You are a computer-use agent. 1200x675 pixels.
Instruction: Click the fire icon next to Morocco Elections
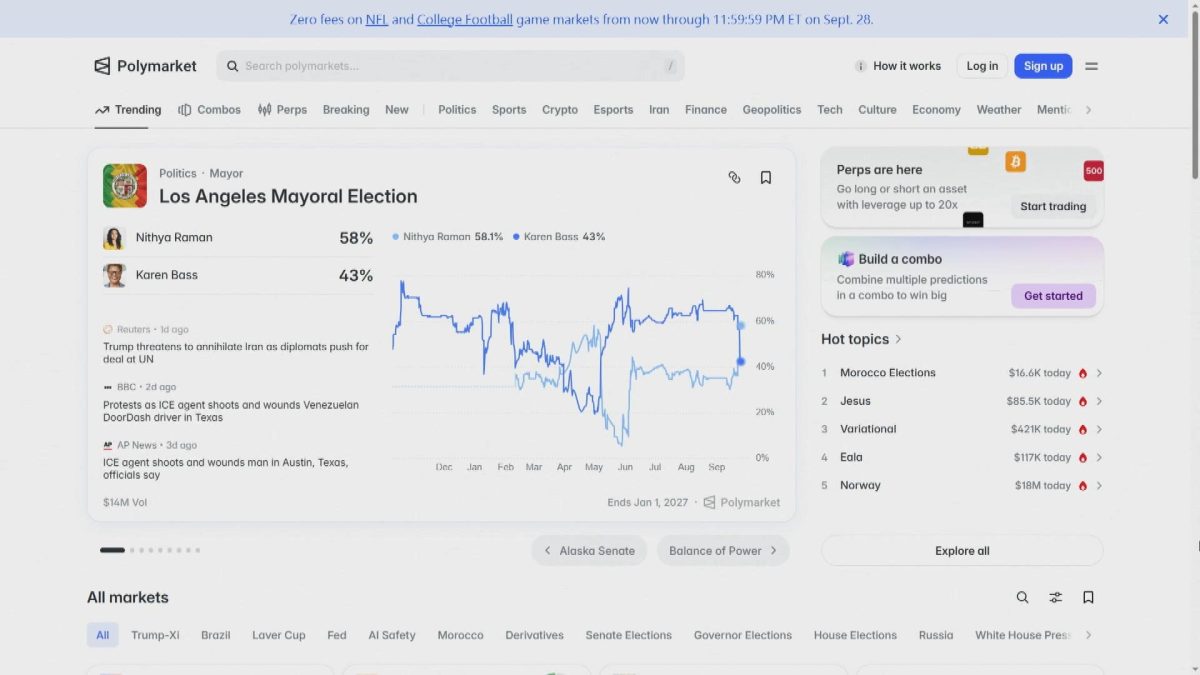(x=1082, y=373)
